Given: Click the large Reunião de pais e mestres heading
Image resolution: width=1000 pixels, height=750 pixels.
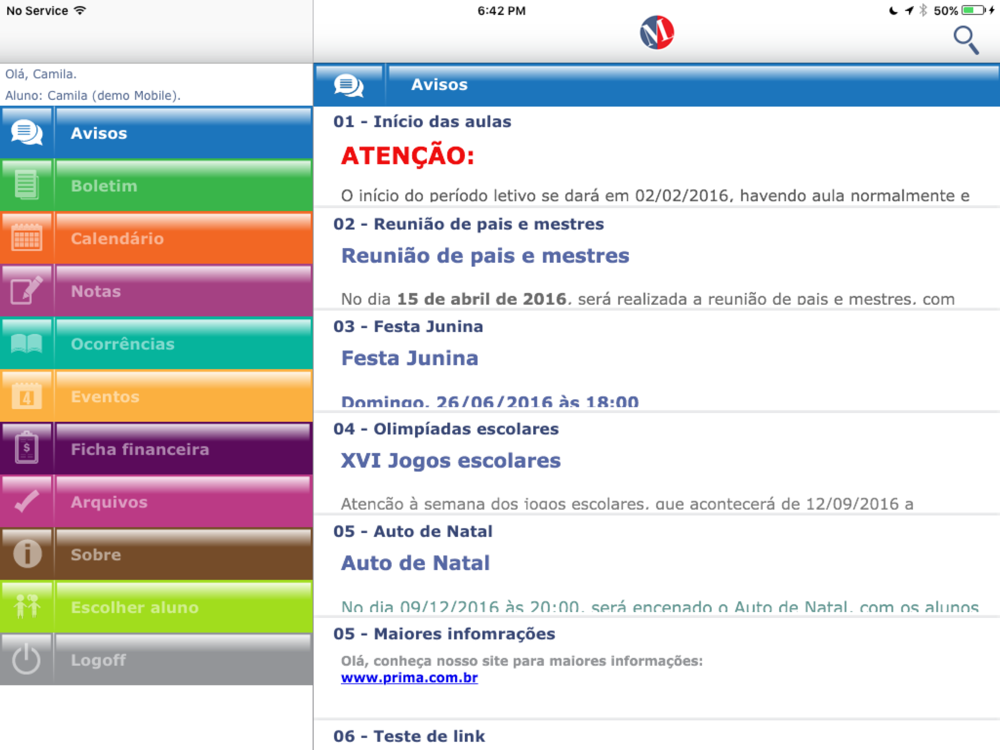Looking at the screenshot, I should [485, 255].
